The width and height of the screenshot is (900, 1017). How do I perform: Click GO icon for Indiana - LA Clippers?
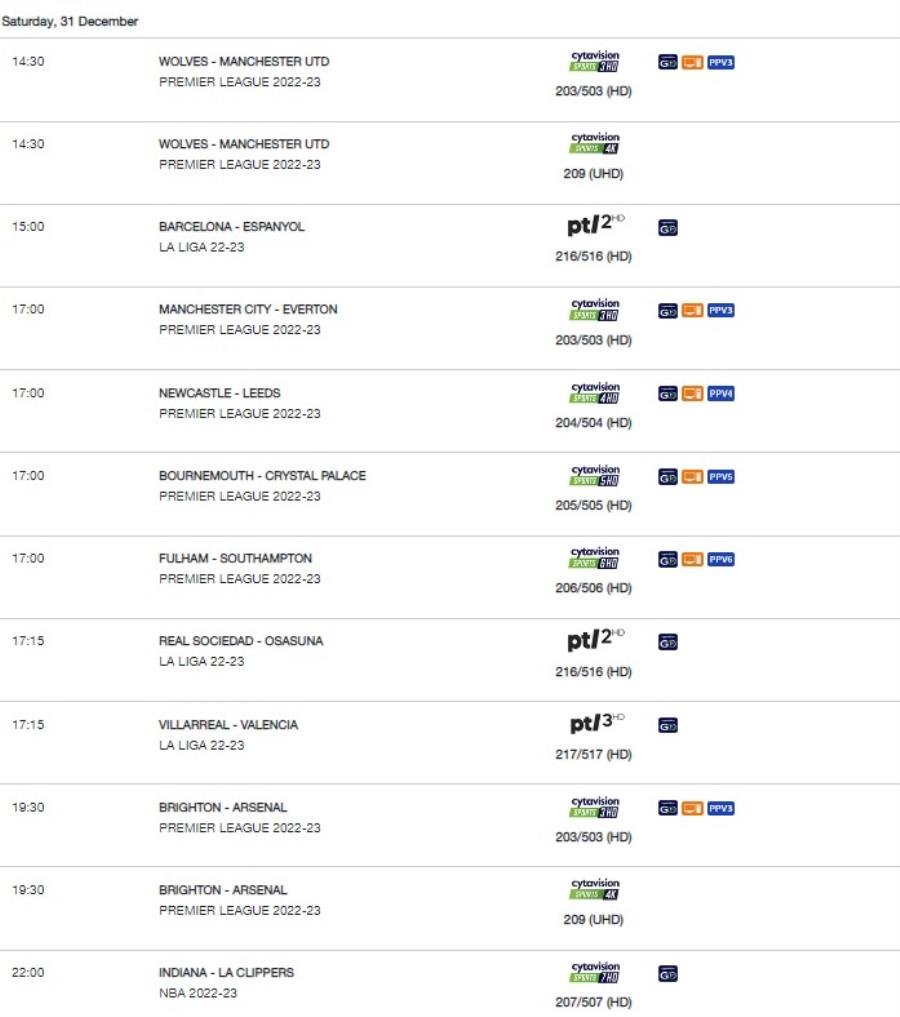(668, 973)
